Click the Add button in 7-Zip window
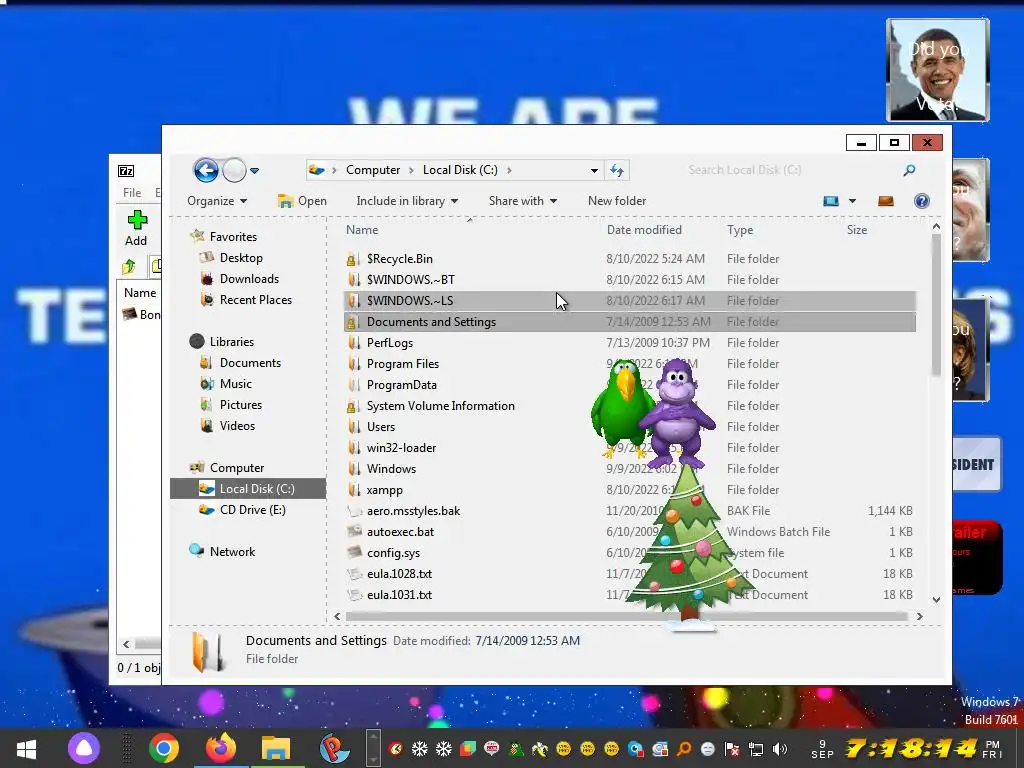Screen dimensions: 1024x768 (136, 228)
